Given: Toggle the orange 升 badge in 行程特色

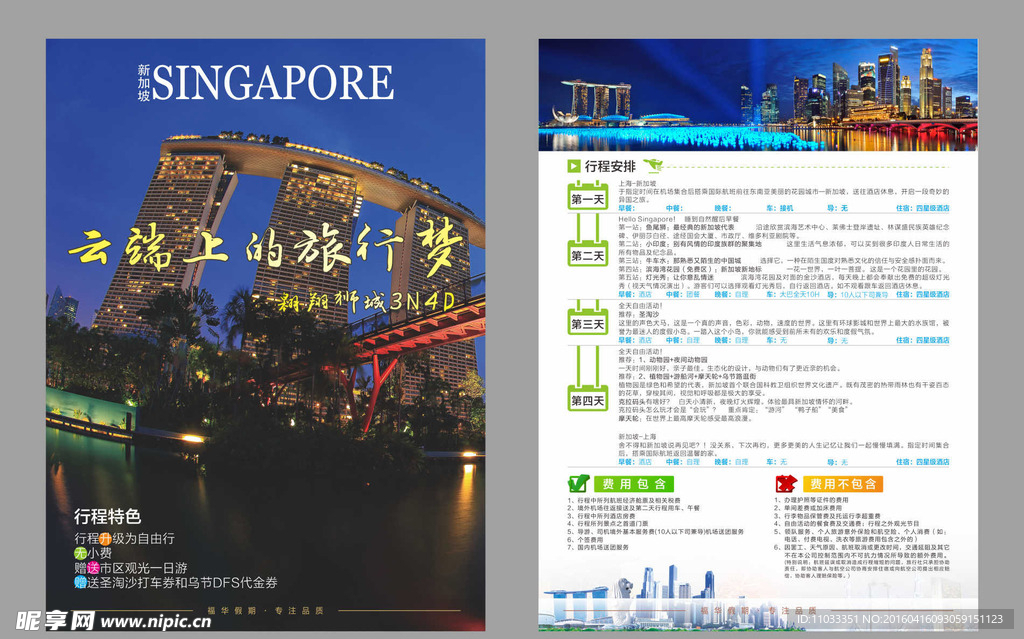Looking at the screenshot, I should tap(104, 537).
